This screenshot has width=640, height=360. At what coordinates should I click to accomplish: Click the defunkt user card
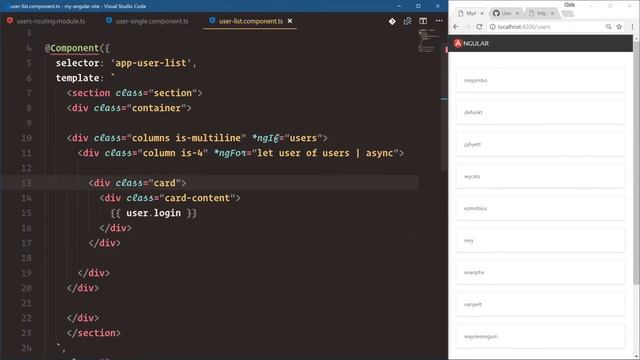540,112
